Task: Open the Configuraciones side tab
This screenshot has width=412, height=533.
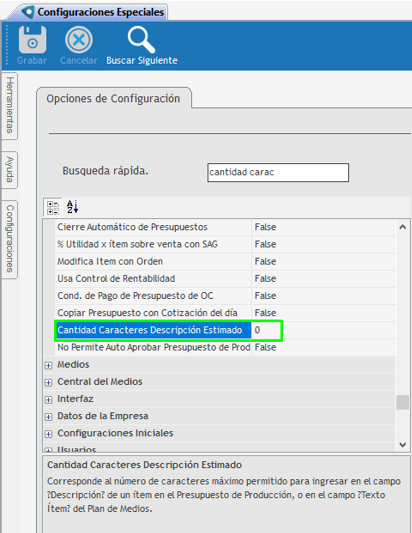Action: coord(10,239)
